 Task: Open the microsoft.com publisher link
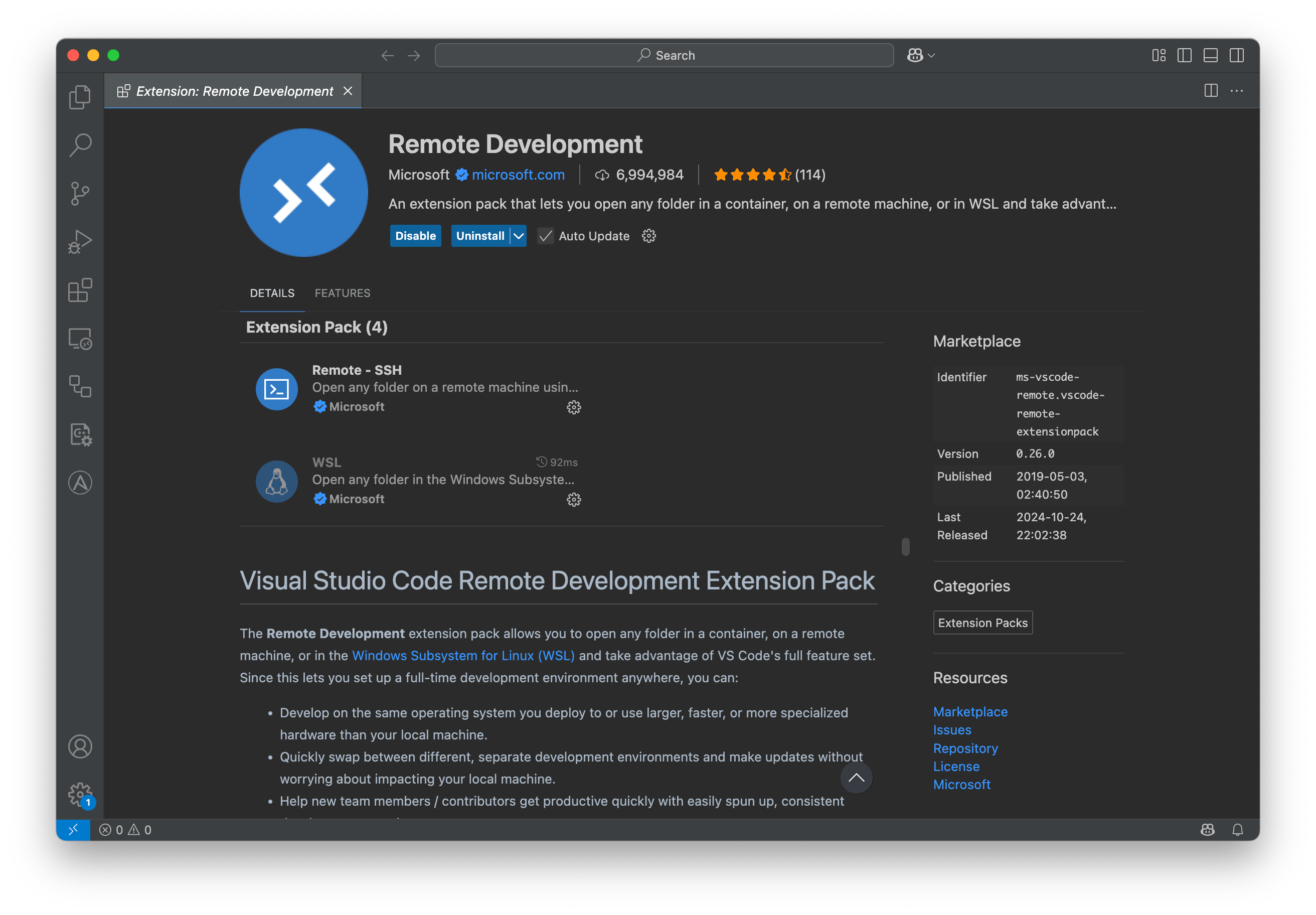[x=518, y=175]
